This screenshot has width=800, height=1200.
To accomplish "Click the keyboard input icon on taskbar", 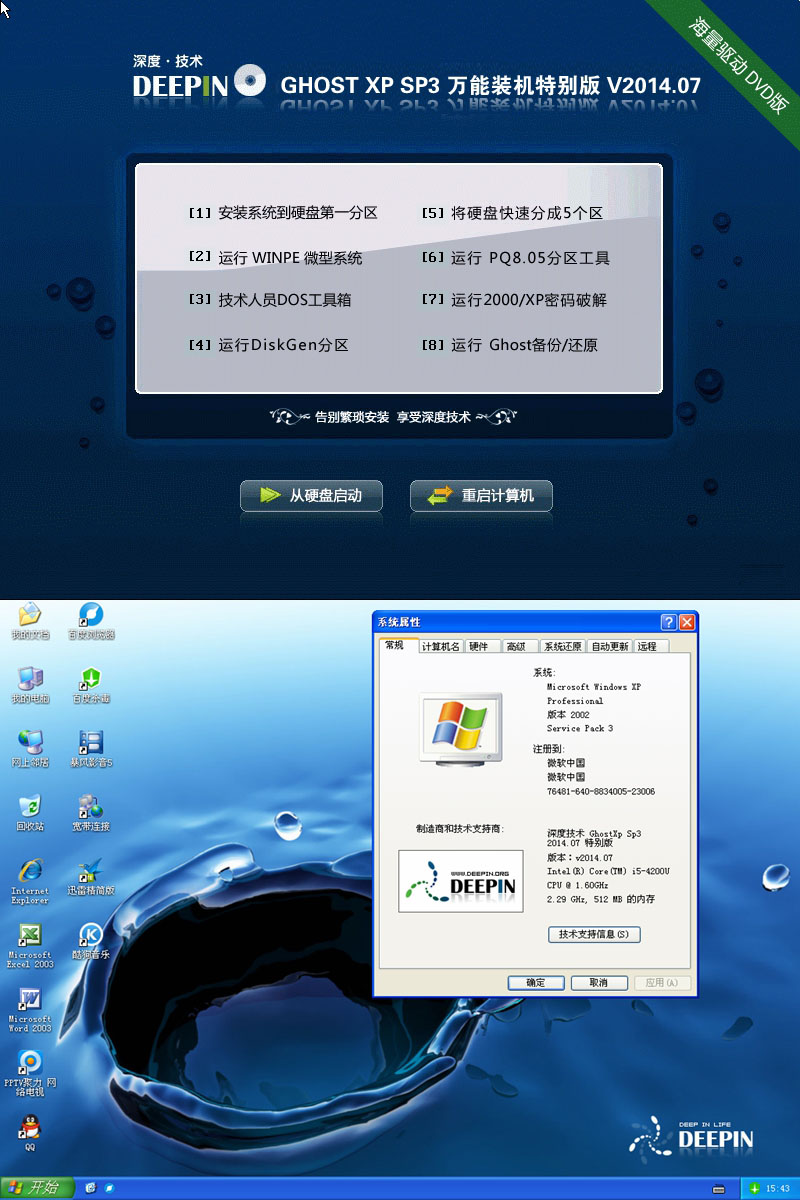I will point(719,1189).
